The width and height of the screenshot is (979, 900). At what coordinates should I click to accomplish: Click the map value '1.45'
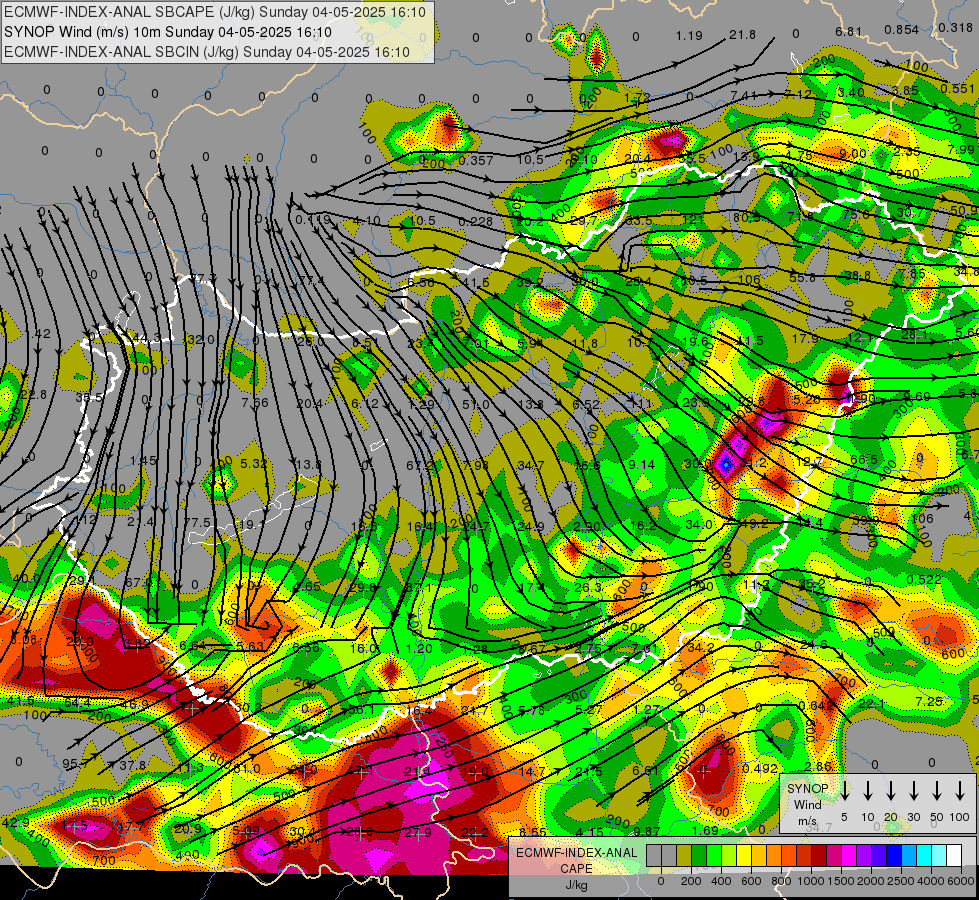pyautogui.click(x=143, y=461)
